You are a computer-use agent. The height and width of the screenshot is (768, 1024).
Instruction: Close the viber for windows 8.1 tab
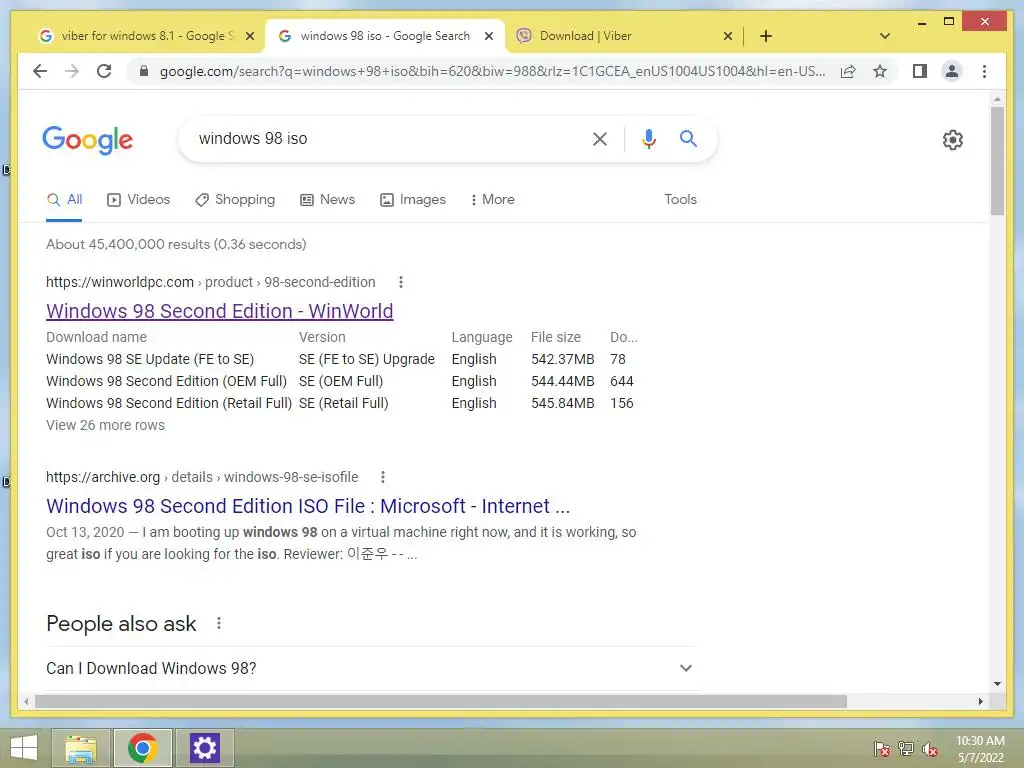pyautogui.click(x=249, y=36)
